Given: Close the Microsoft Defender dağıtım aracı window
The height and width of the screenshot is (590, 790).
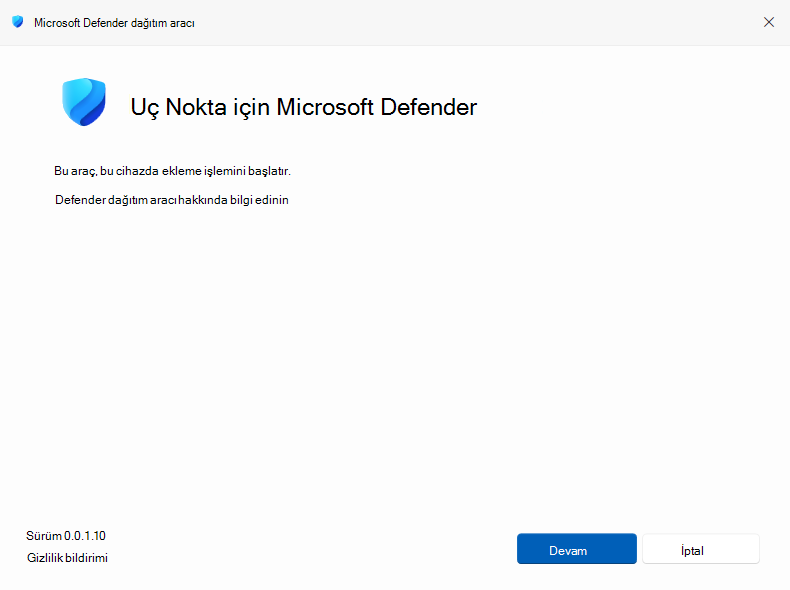Looking at the screenshot, I should point(768,22).
